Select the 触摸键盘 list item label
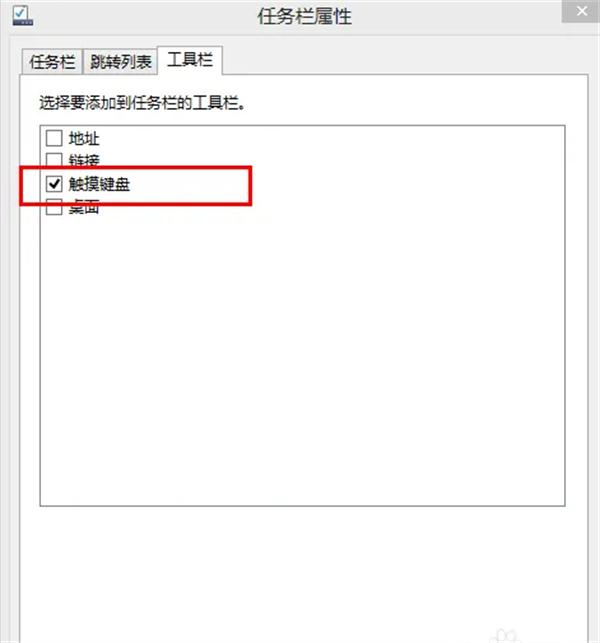The width and height of the screenshot is (600, 643). [x=99, y=184]
